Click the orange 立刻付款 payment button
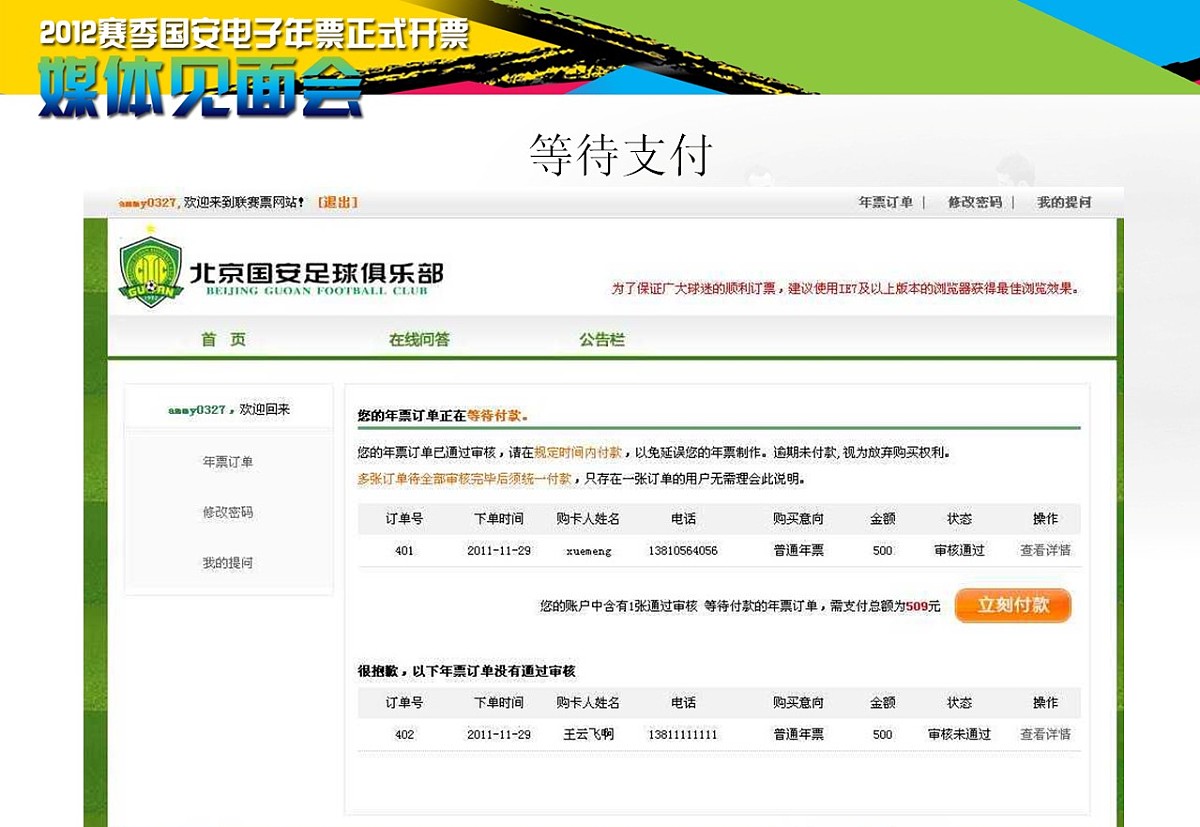 coord(1013,605)
